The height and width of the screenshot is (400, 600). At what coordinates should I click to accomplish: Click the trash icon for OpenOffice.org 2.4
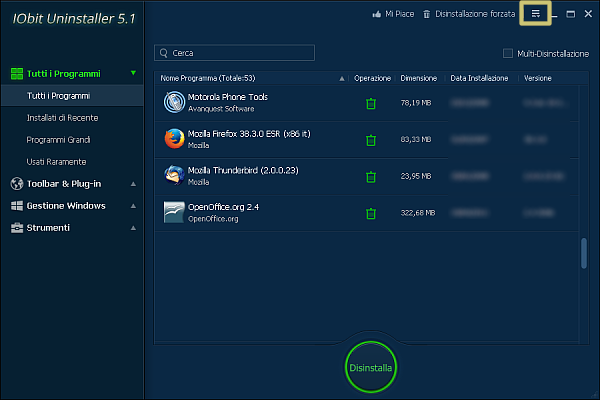pos(371,213)
